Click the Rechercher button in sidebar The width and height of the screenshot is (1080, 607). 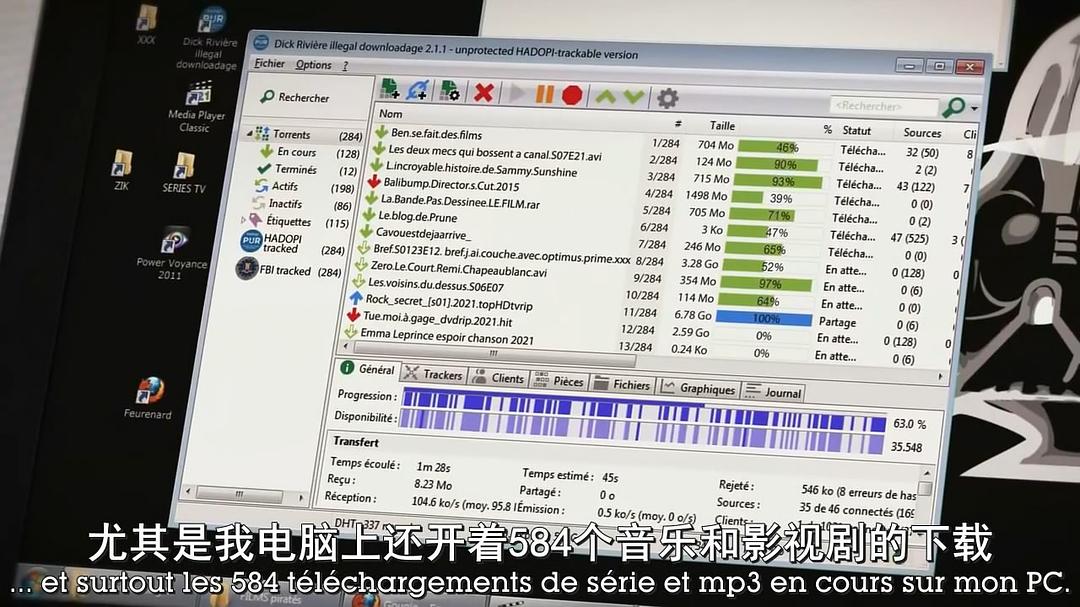tap(295, 98)
